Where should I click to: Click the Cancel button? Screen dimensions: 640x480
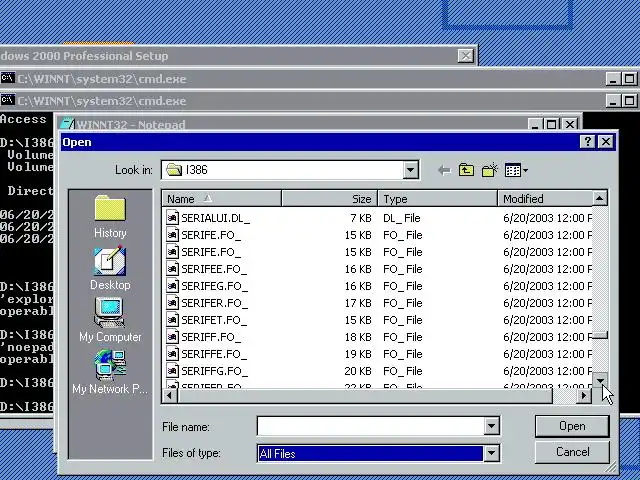tap(572, 452)
